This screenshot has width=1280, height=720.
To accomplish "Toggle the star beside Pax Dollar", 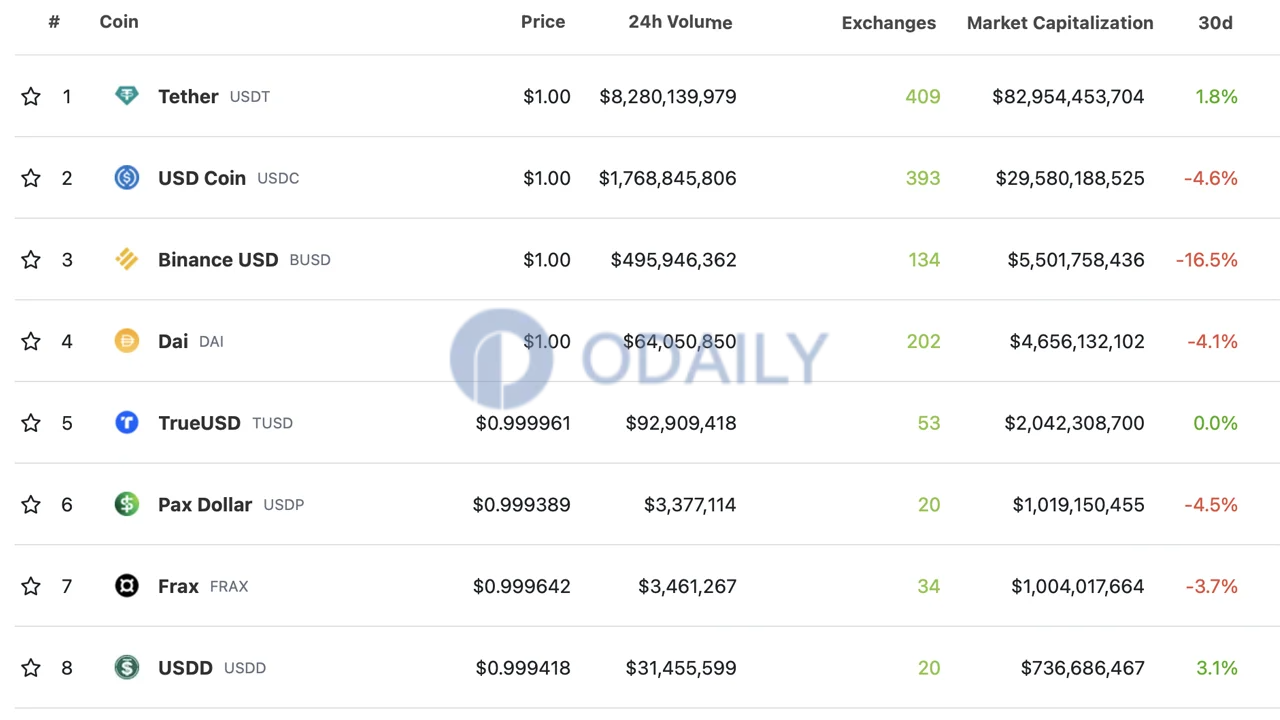I will (31, 504).
